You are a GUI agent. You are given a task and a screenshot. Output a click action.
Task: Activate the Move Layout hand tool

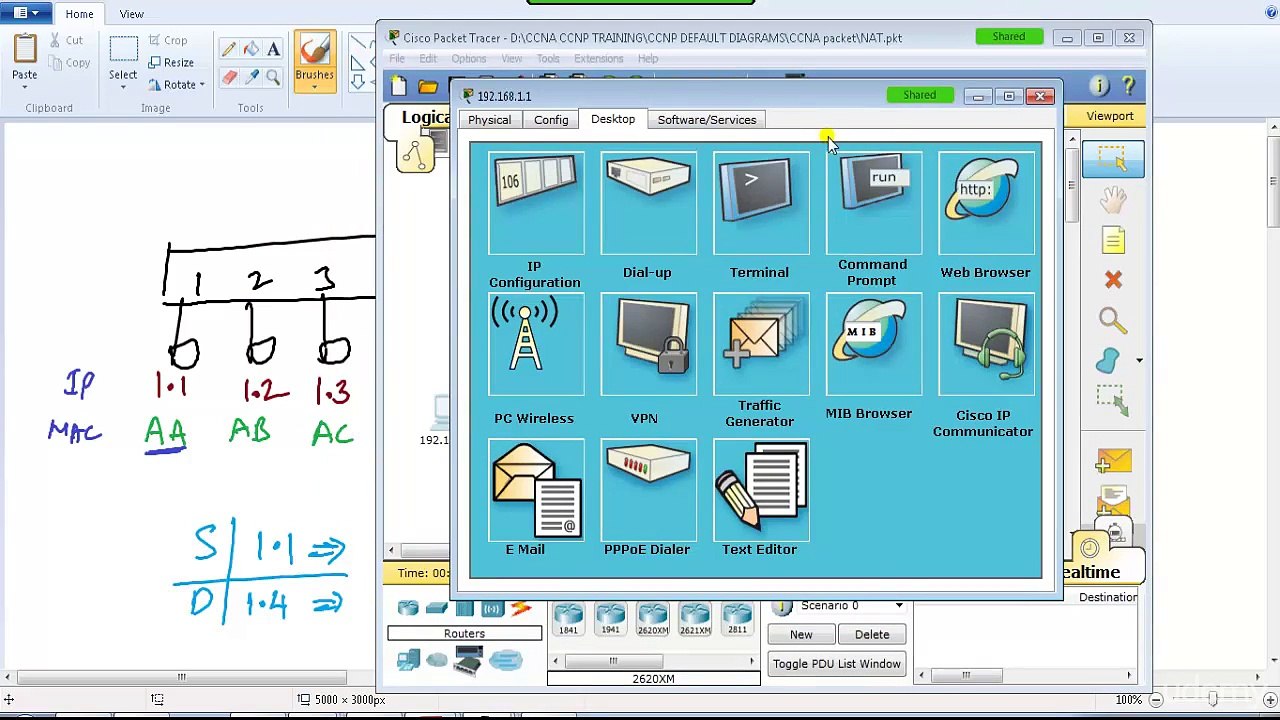[x=1113, y=200]
